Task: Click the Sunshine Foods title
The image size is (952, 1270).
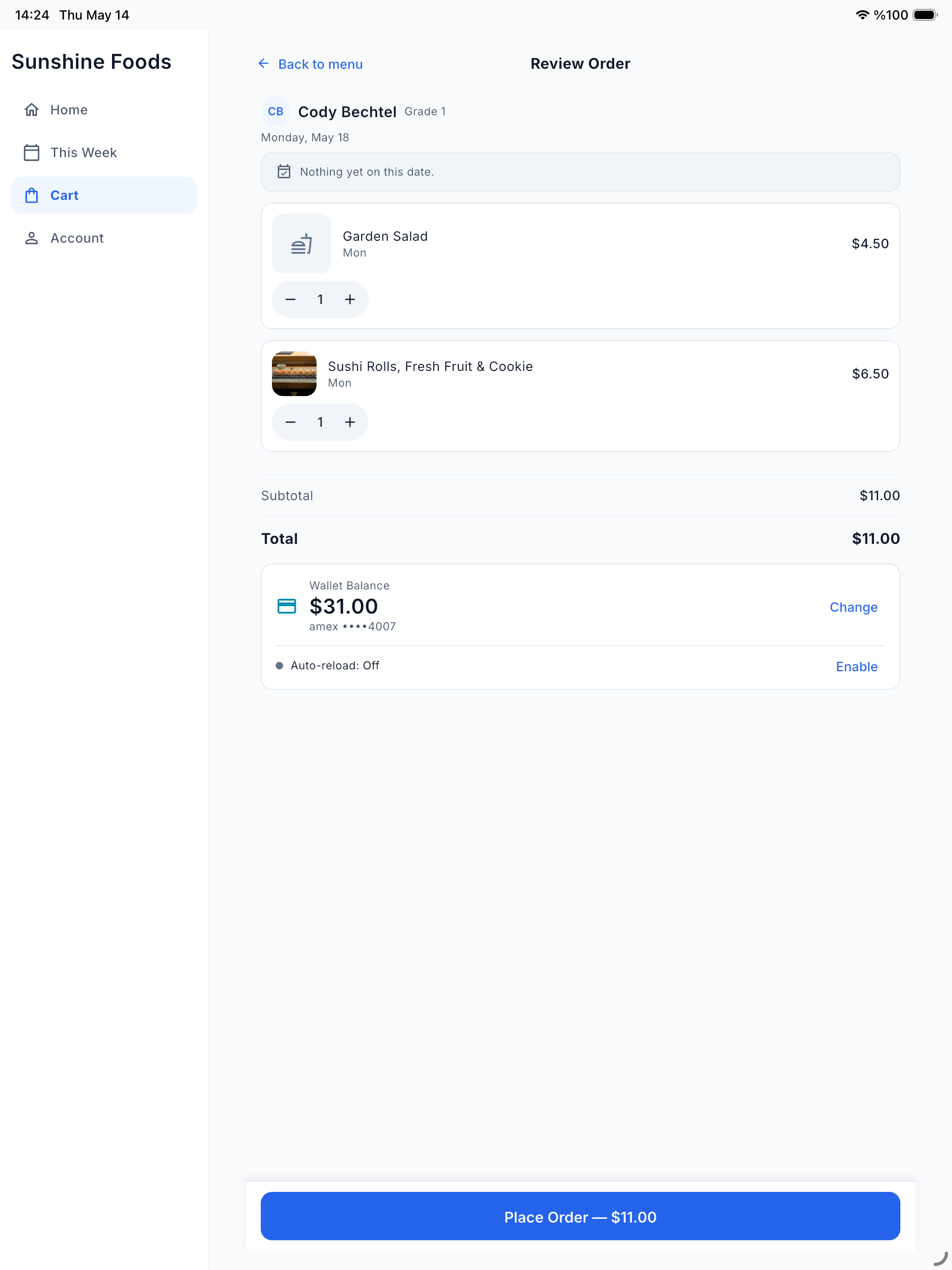Action: pos(91,61)
